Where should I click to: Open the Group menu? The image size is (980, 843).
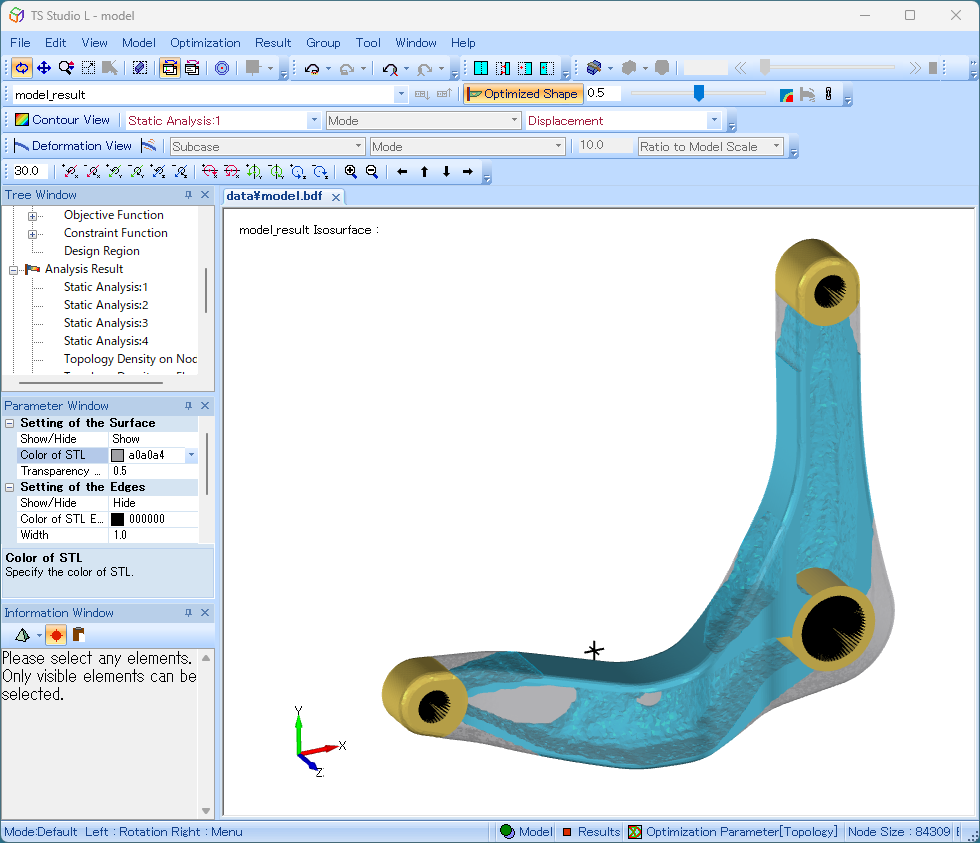pos(323,42)
